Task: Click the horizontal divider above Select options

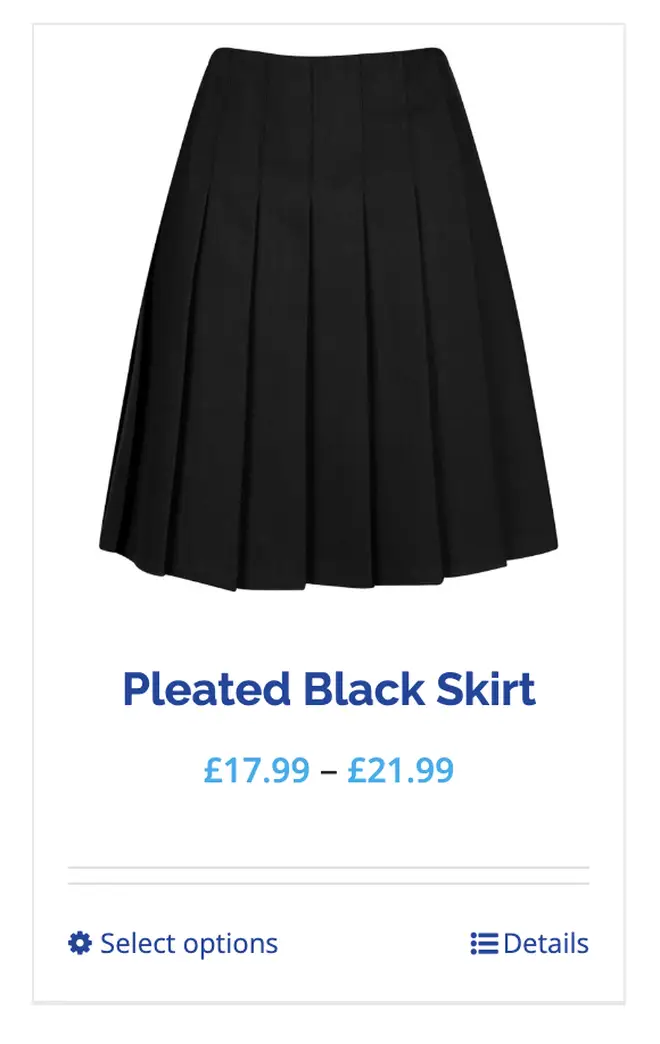Action: [328, 884]
